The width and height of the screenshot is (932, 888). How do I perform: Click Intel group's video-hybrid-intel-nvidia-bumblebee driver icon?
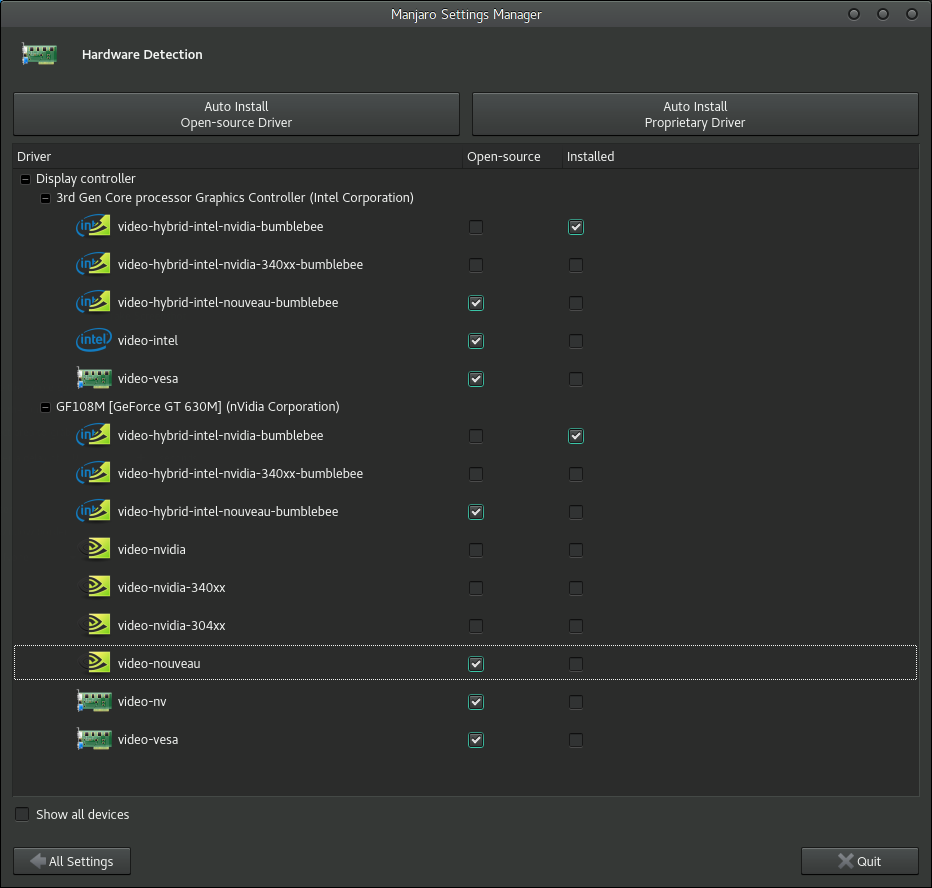tap(93, 226)
